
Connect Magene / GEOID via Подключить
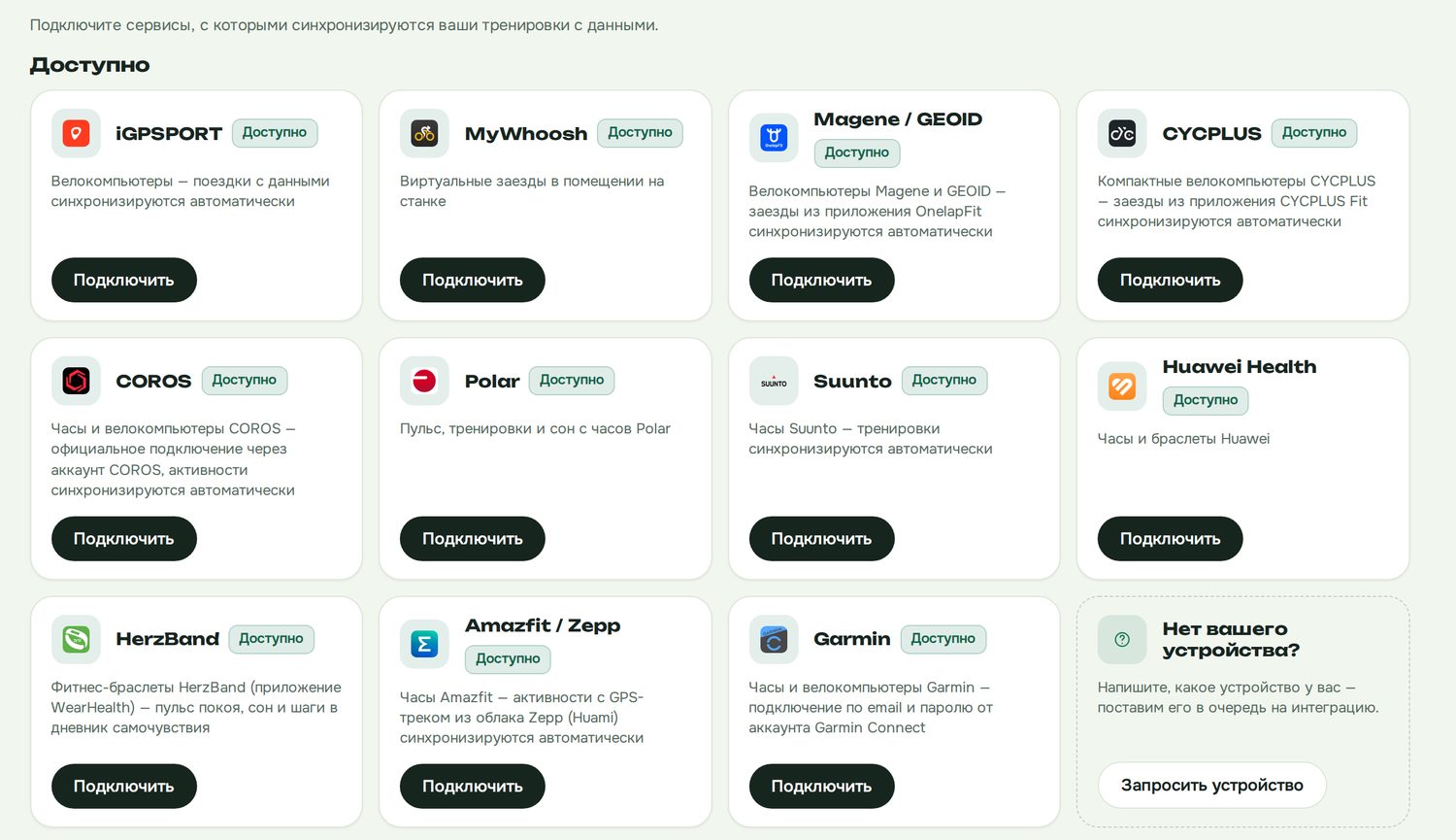pyautogui.click(x=821, y=280)
